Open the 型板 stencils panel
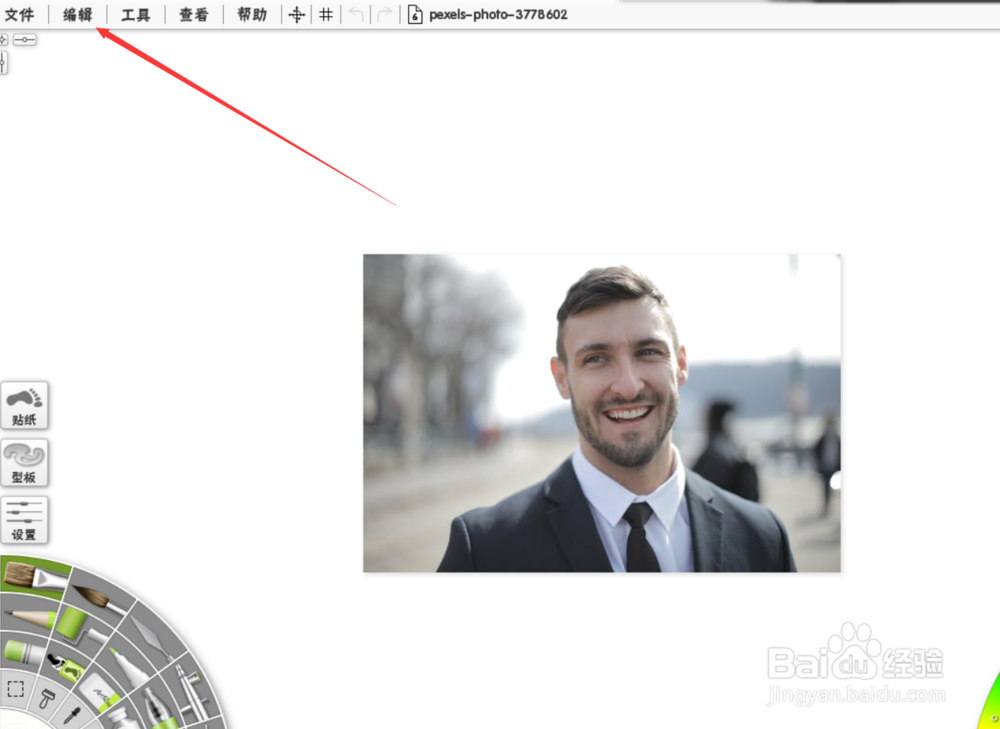1000x729 pixels. 24,462
